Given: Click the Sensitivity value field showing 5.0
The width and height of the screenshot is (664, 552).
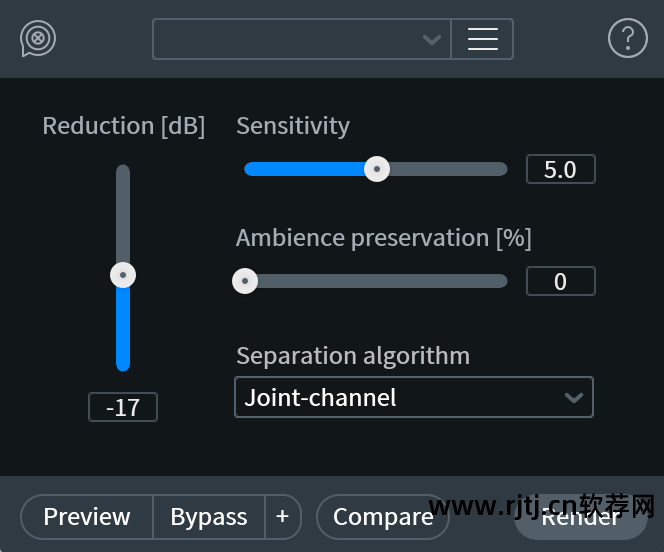Looking at the screenshot, I should coord(560,169).
